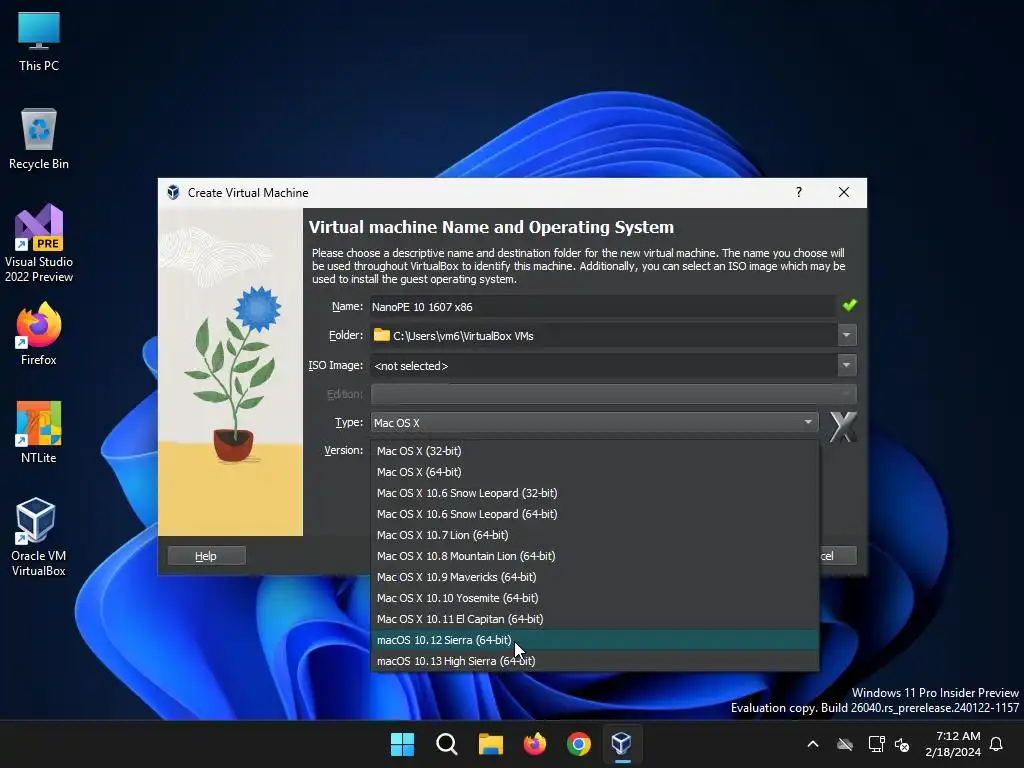Click the network display tray icon
Screen dimensions: 1024x768
(876, 744)
